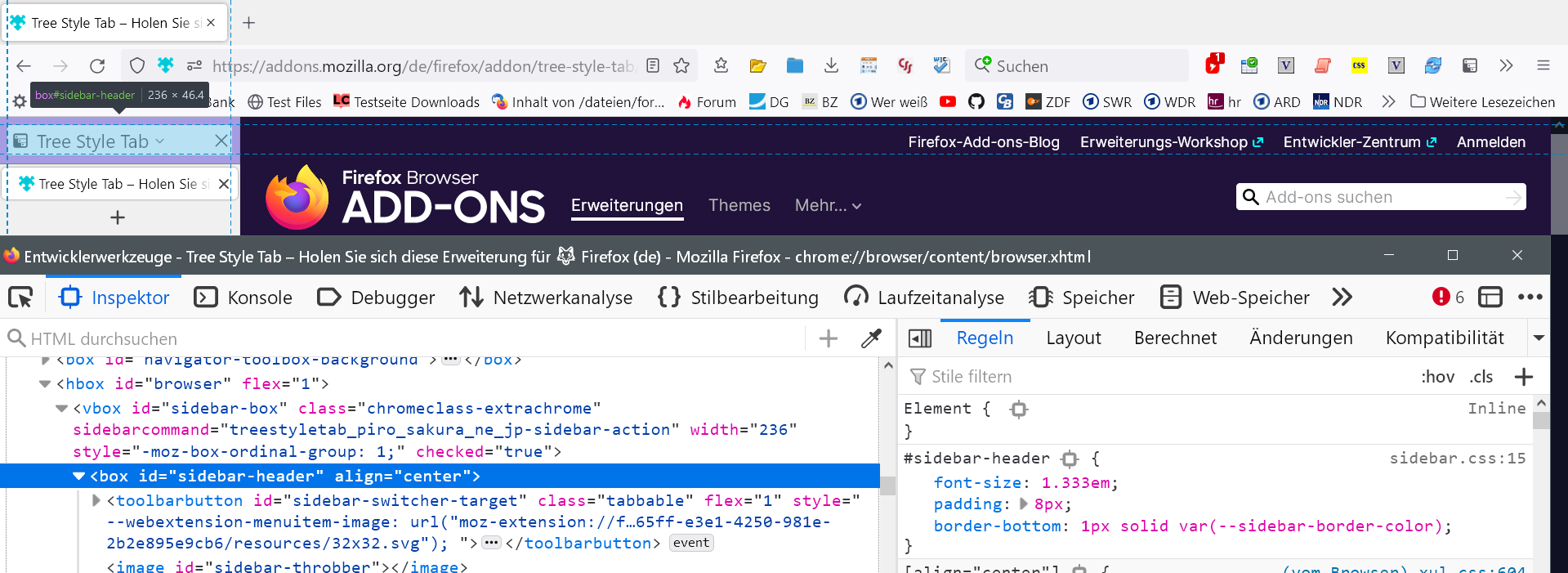This screenshot has width=1568, height=573.
Task: Toggle reader view icon in address bar
Action: [x=653, y=66]
